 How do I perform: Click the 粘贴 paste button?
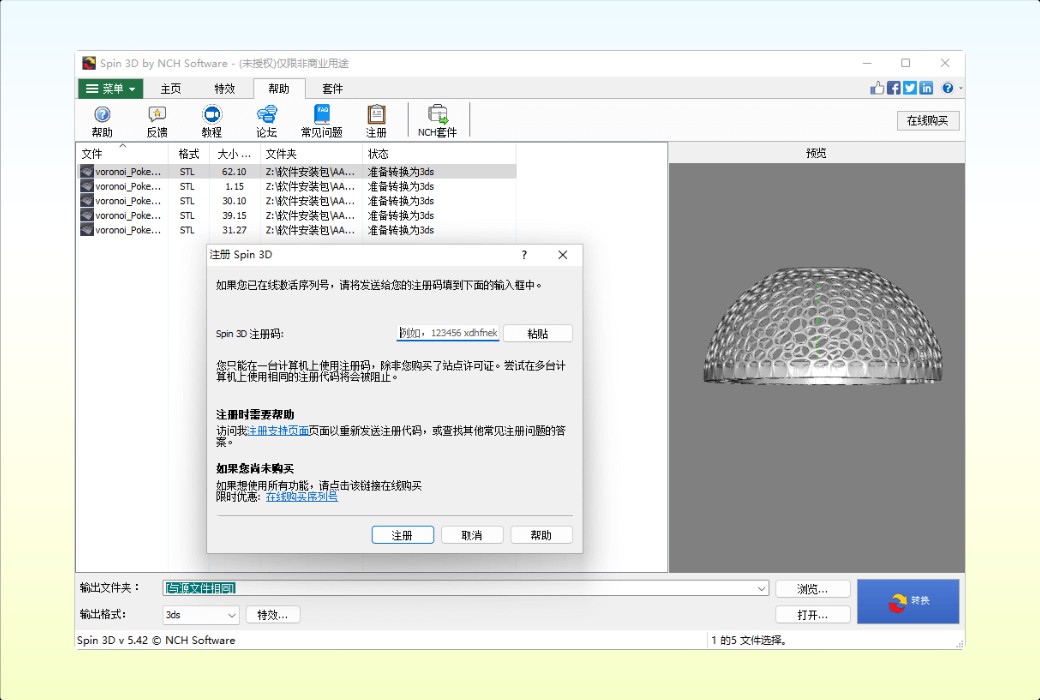point(537,333)
